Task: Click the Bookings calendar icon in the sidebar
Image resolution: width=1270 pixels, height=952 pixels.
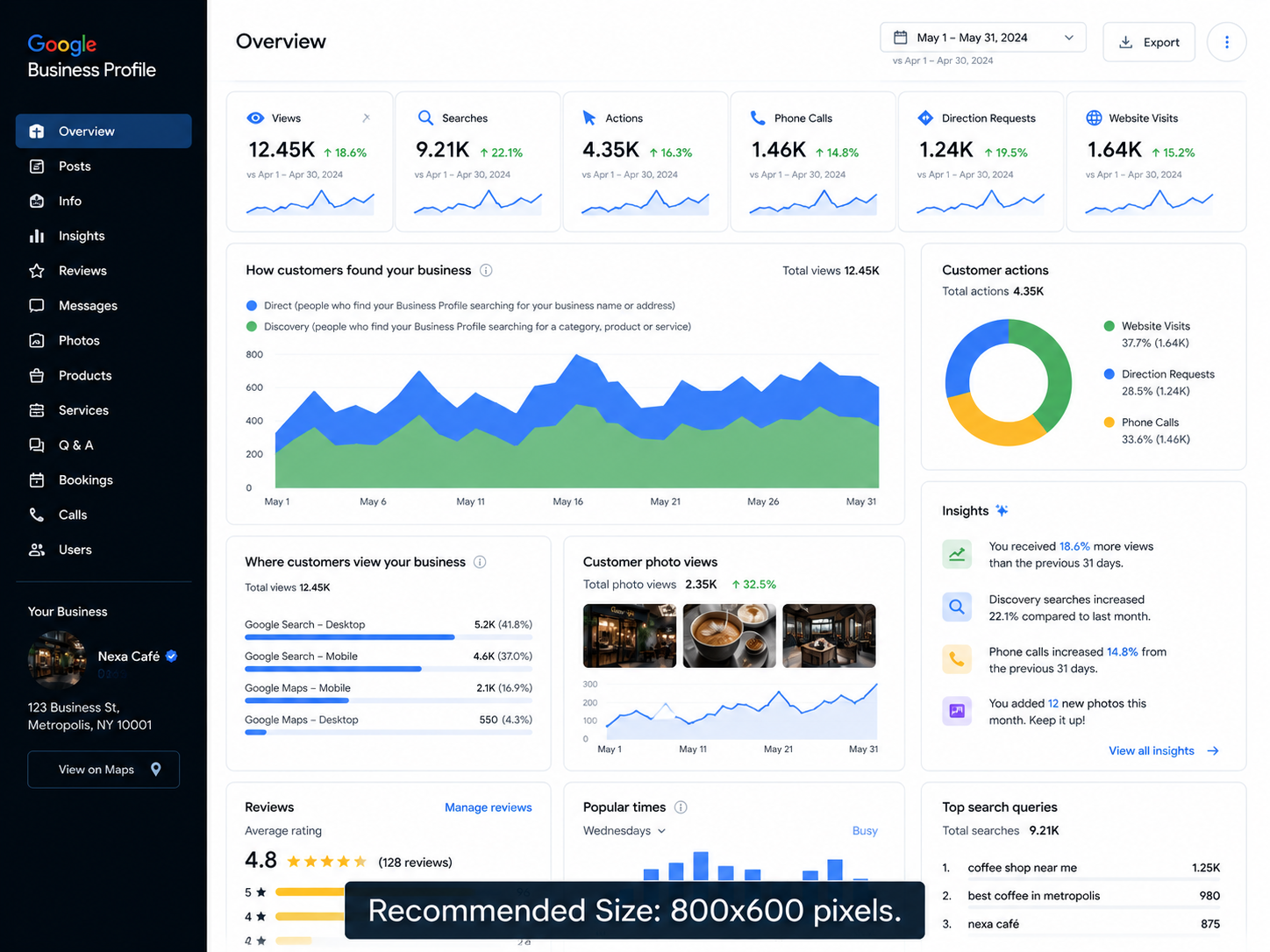Action: point(37,480)
